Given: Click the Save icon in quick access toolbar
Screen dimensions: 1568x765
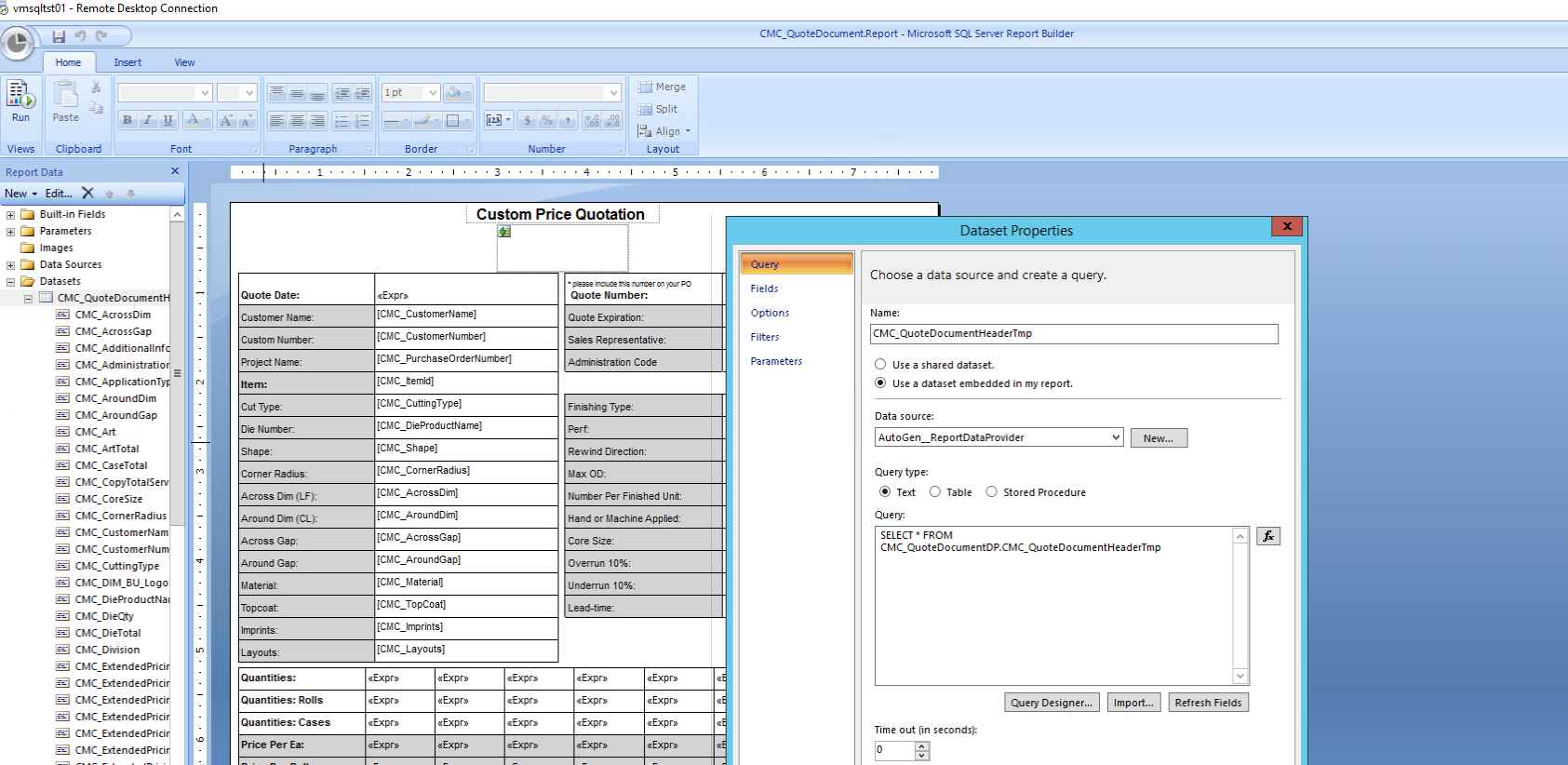Looking at the screenshot, I should pyautogui.click(x=59, y=36).
